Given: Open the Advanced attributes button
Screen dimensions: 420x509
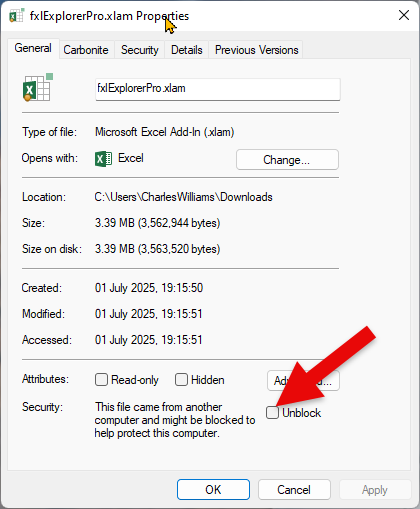Looking at the screenshot, I should click(303, 380).
